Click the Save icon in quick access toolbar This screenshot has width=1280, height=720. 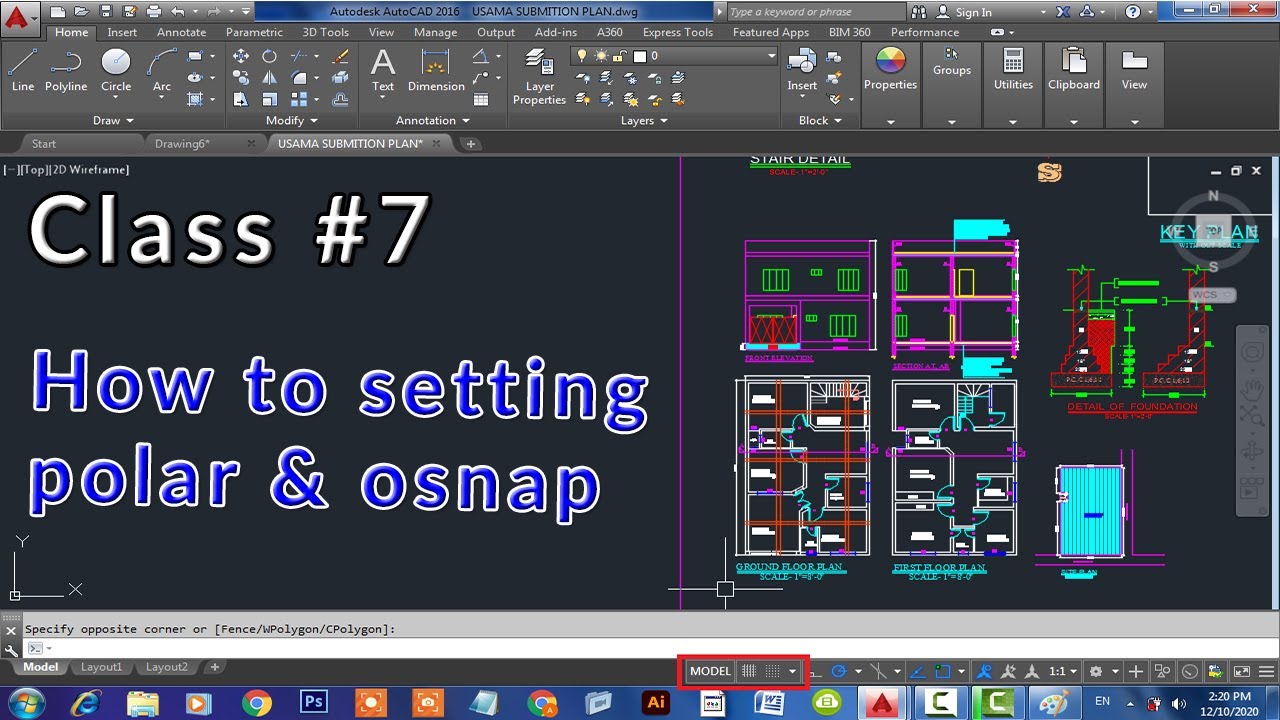pos(104,12)
